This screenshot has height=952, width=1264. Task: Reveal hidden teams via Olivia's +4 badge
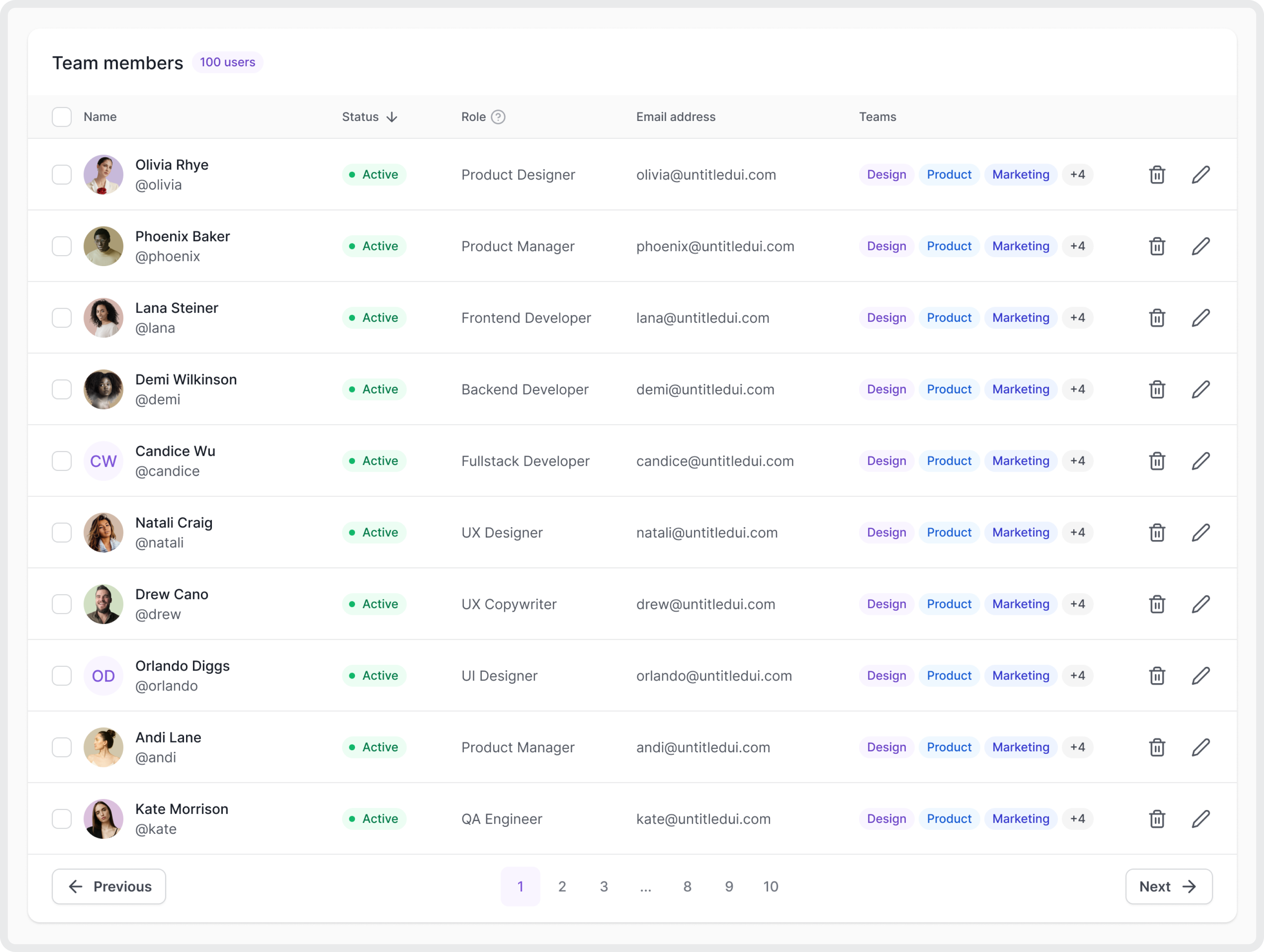click(x=1078, y=174)
